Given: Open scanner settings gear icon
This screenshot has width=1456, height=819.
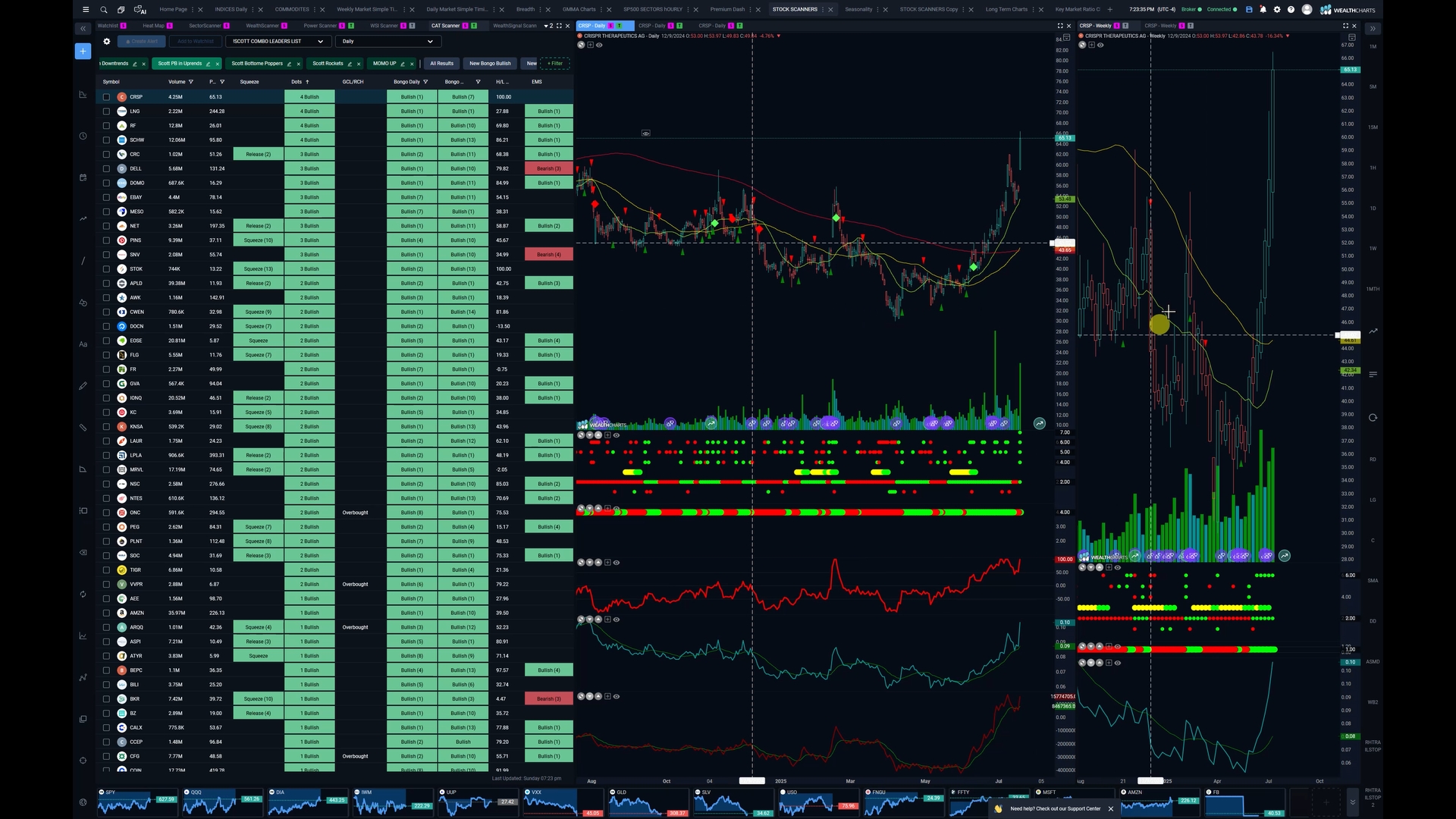Looking at the screenshot, I should pyautogui.click(x=107, y=42).
